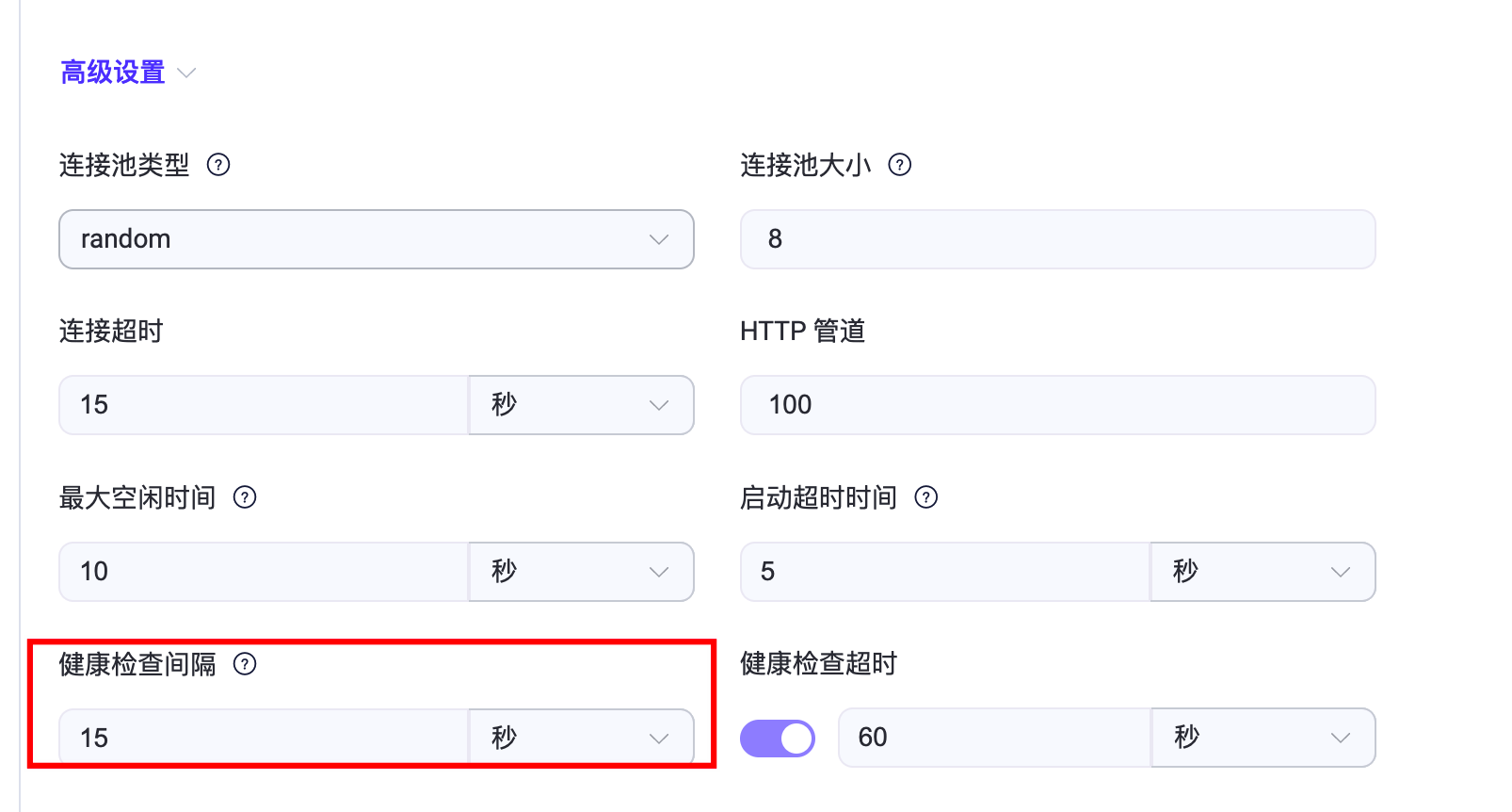Viewport: 1512px width, 812px height.
Task: Click help icon next to 最大空闲时间
Action: point(245,497)
